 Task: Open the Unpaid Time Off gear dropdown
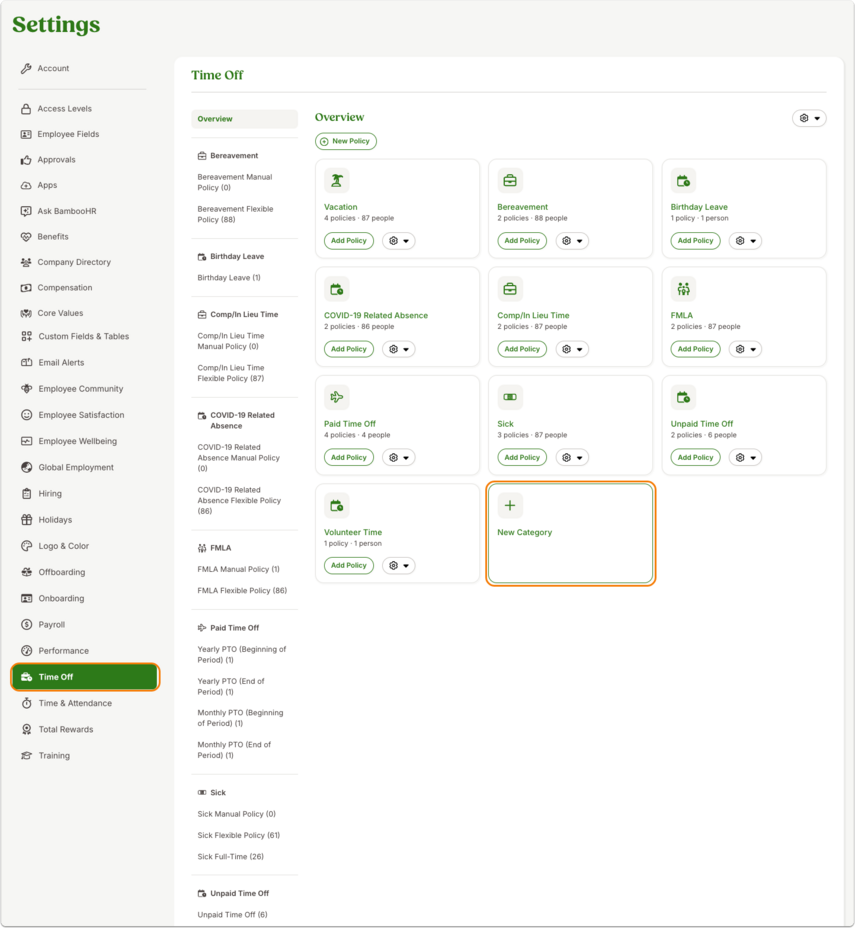point(746,457)
